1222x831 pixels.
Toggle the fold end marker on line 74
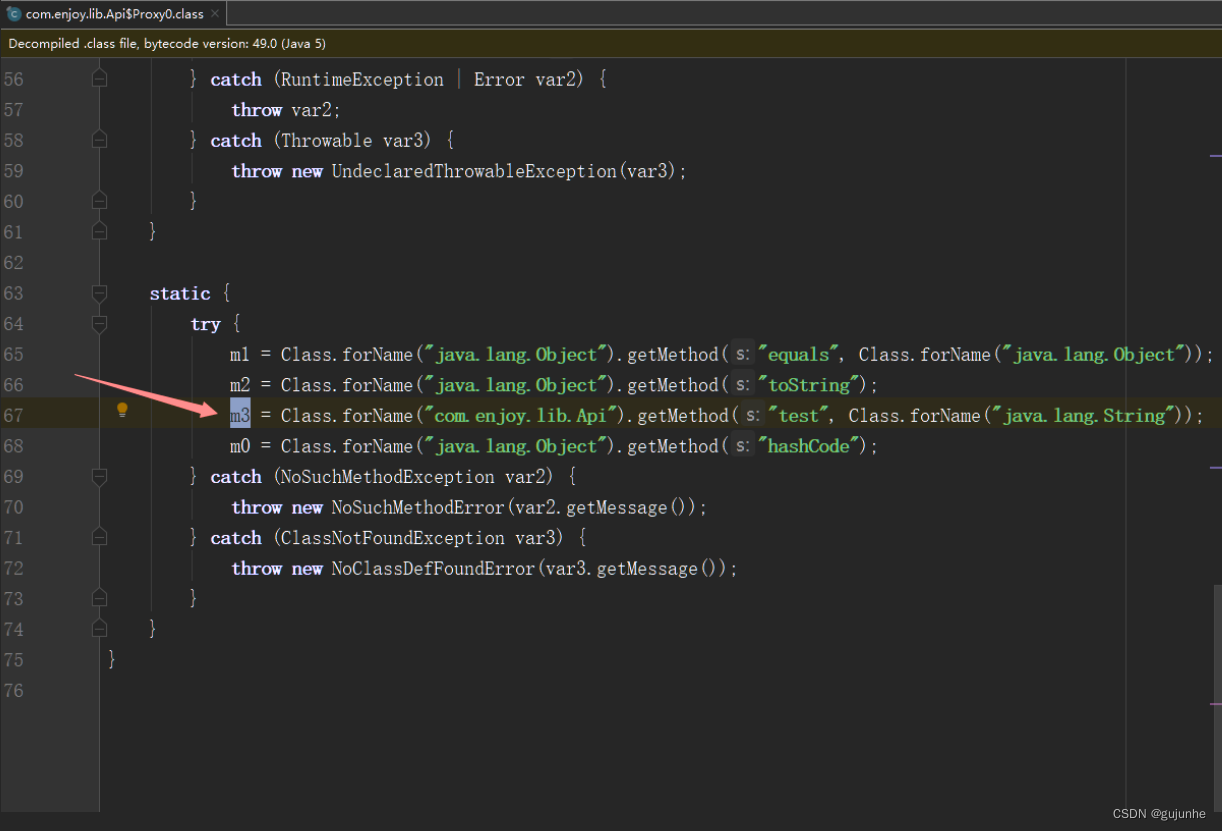[x=99, y=629]
